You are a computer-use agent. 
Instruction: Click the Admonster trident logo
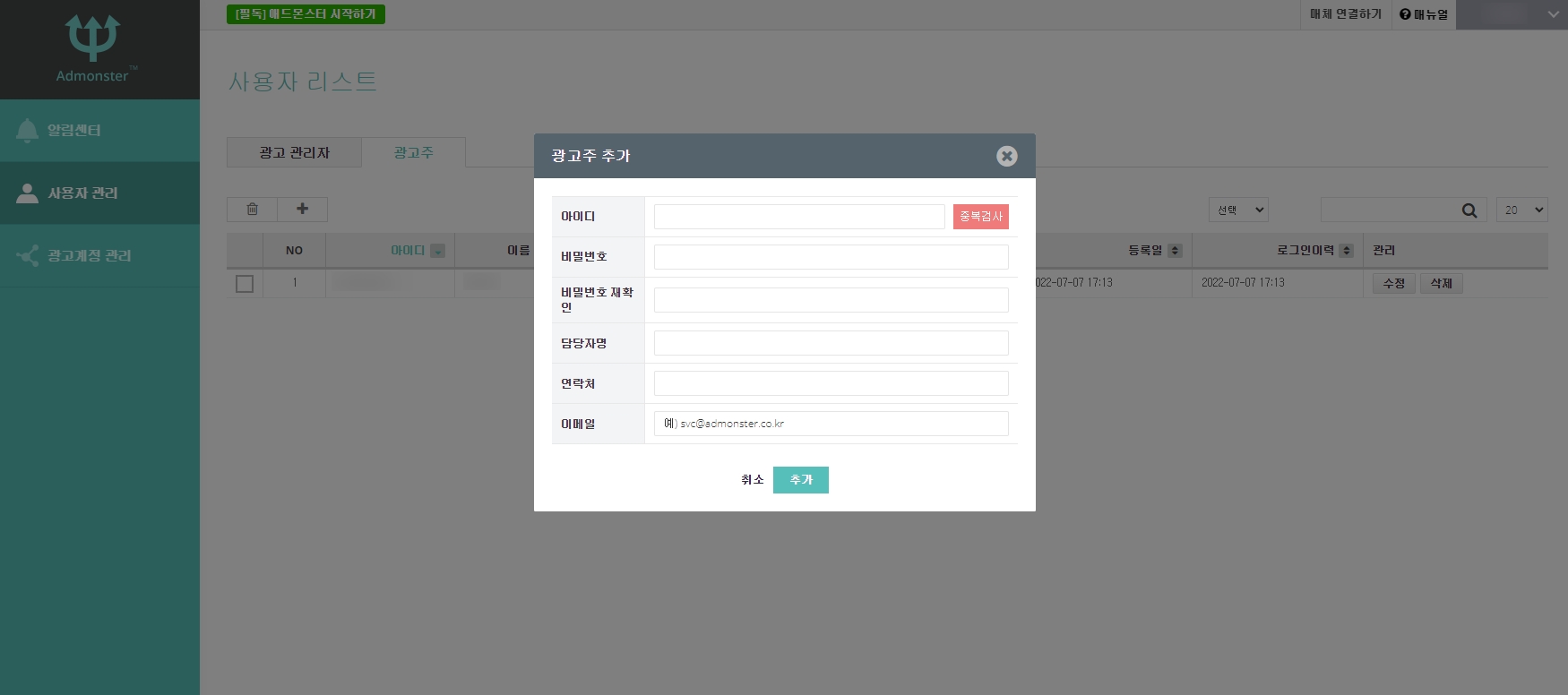pos(92,38)
